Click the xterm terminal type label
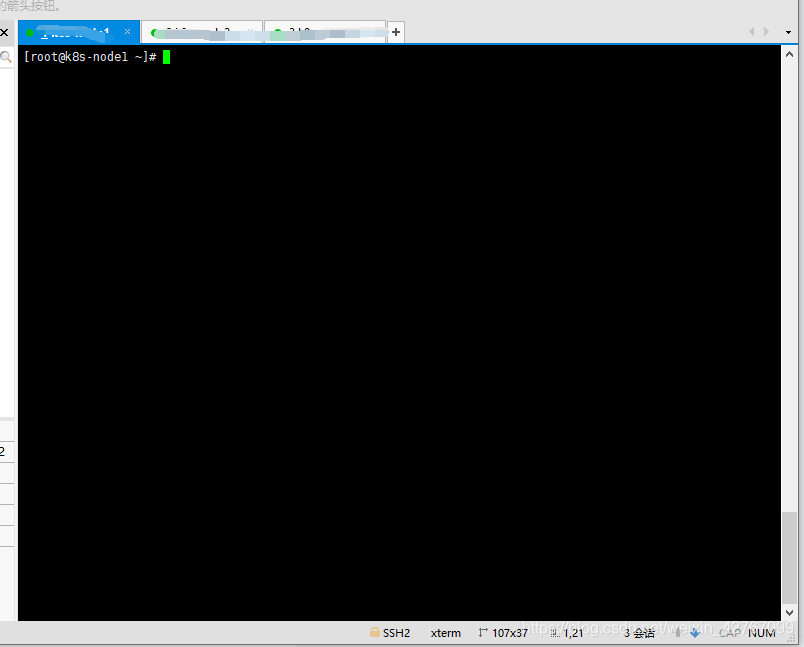The width and height of the screenshot is (804, 647). tap(446, 633)
